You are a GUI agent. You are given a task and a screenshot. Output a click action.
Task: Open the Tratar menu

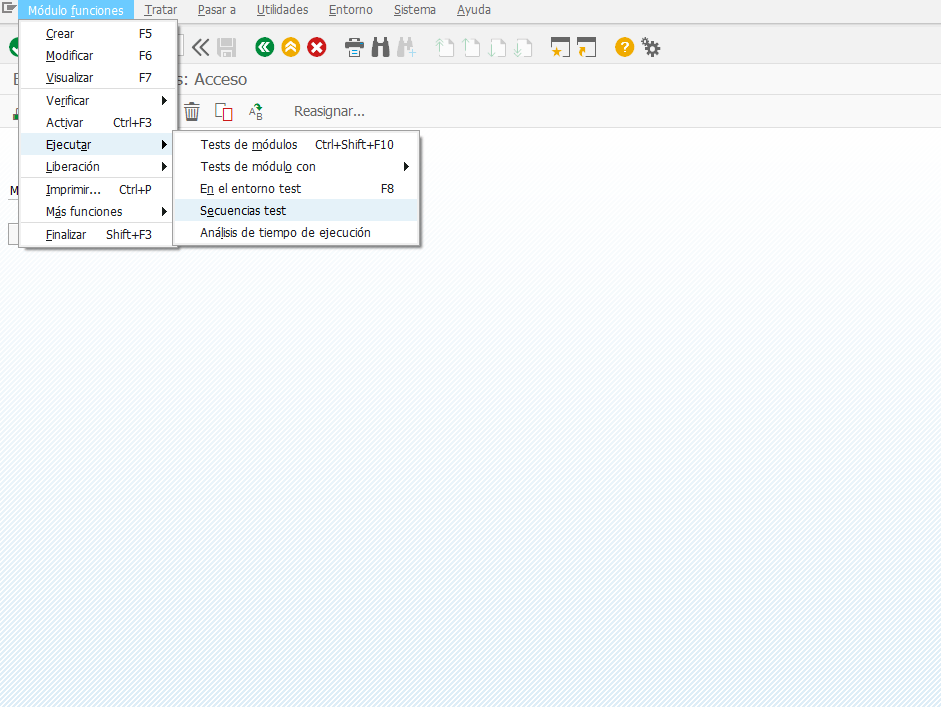coord(160,10)
